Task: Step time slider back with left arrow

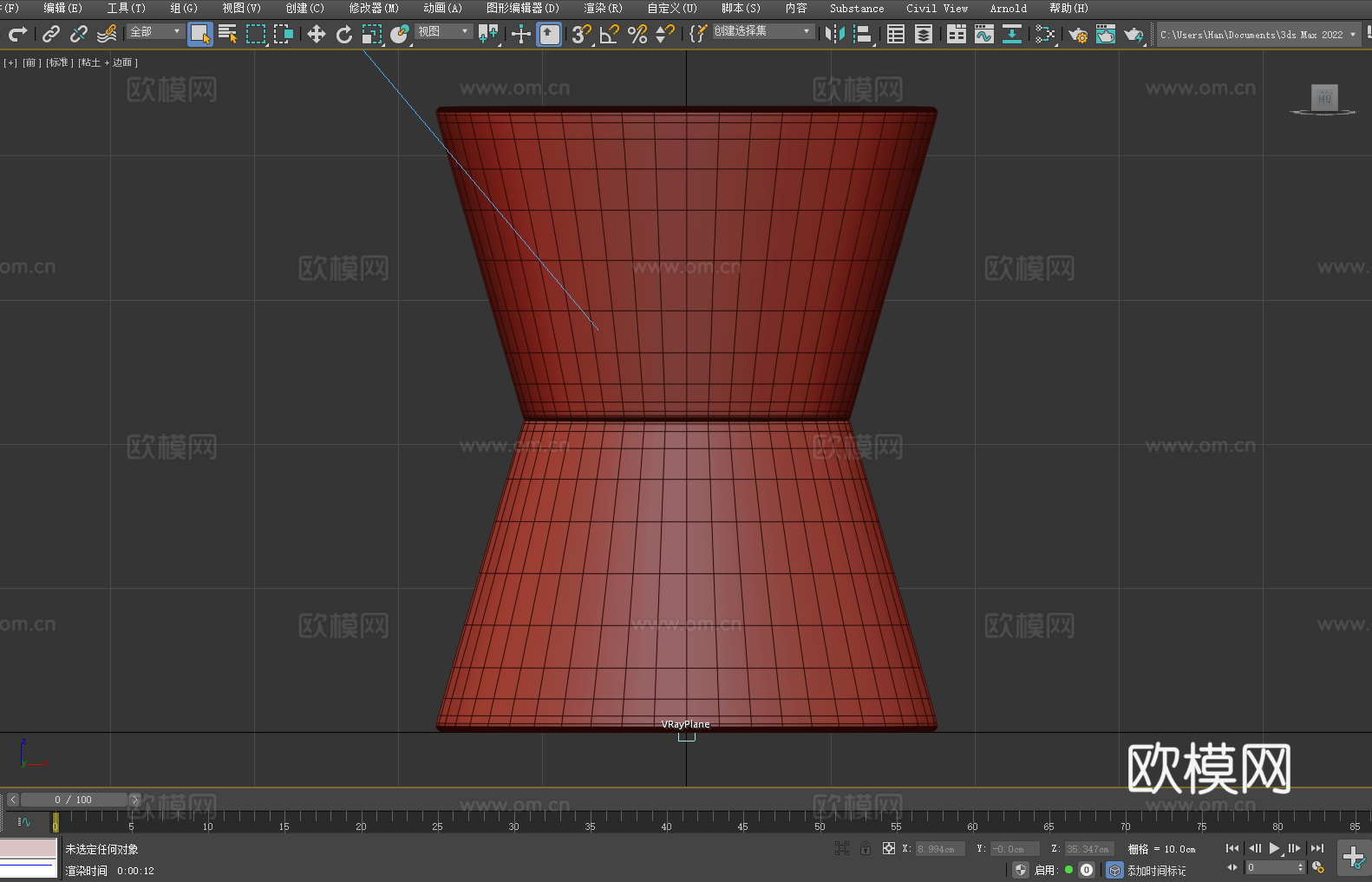Action: click(x=13, y=800)
